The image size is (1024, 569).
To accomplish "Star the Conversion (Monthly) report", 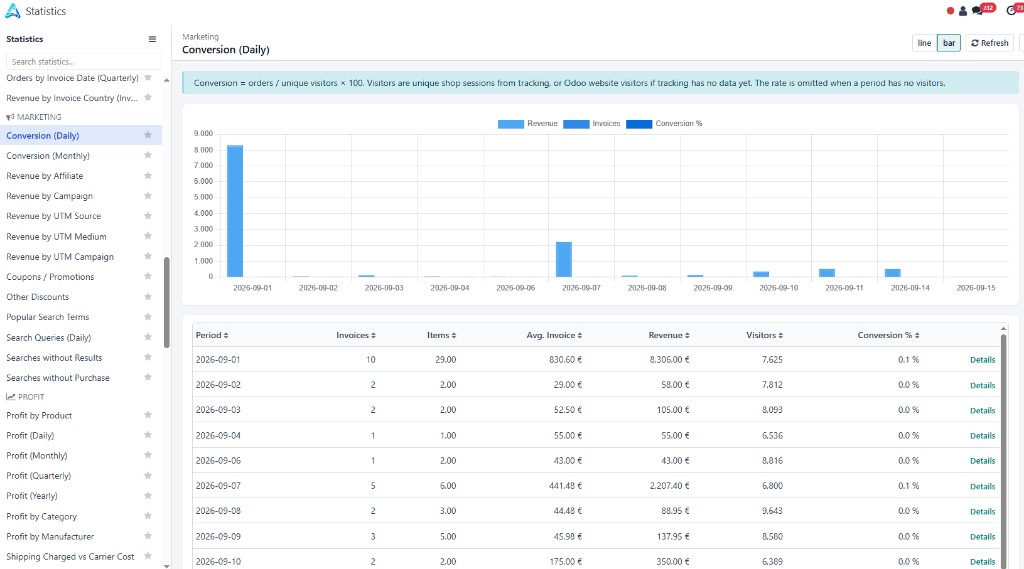I will pyautogui.click(x=148, y=155).
